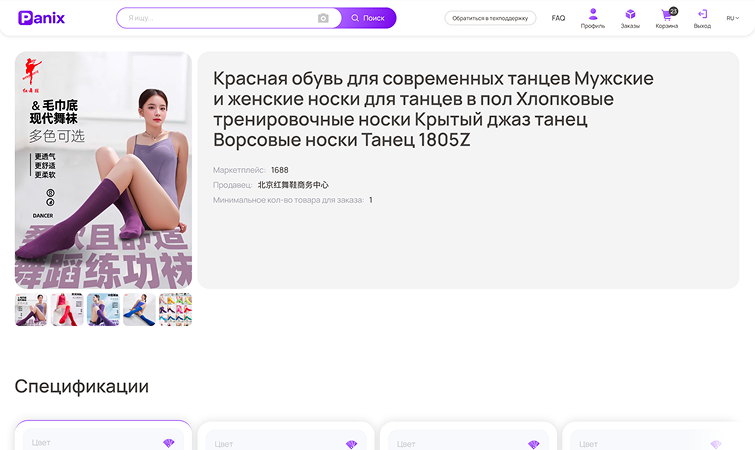The height and width of the screenshot is (450, 755).
Task: Click the main product image of purple socks
Action: 103,170
